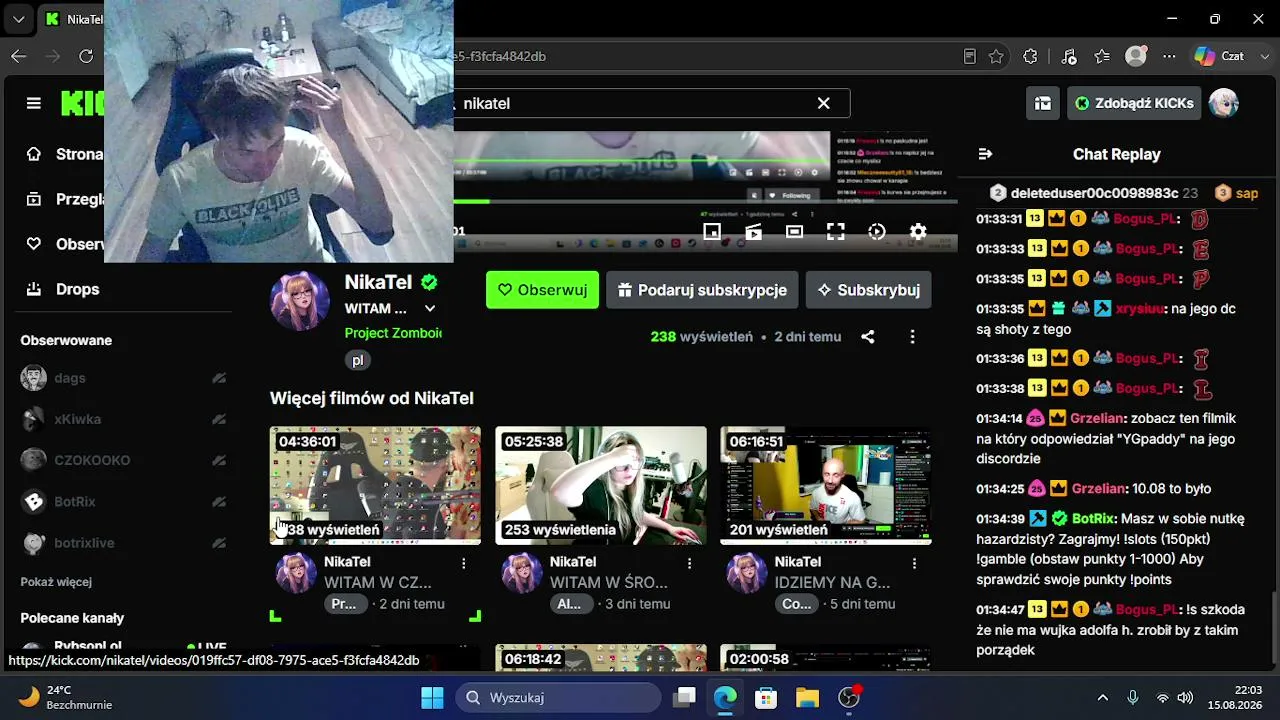Image resolution: width=1280 pixels, height=720 pixels.
Task: Follow NikaTel with Obserwuj button
Action: [x=542, y=290]
